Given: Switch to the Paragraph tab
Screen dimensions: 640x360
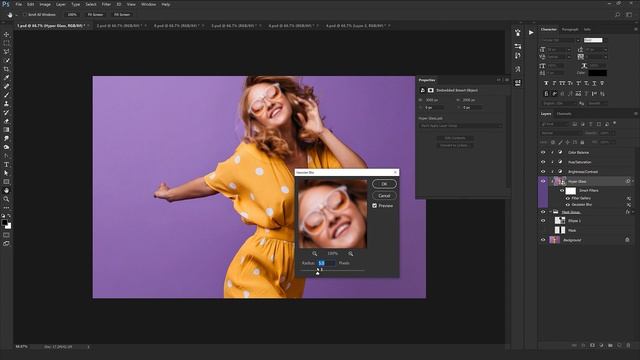Looking at the screenshot, I should [570, 29].
